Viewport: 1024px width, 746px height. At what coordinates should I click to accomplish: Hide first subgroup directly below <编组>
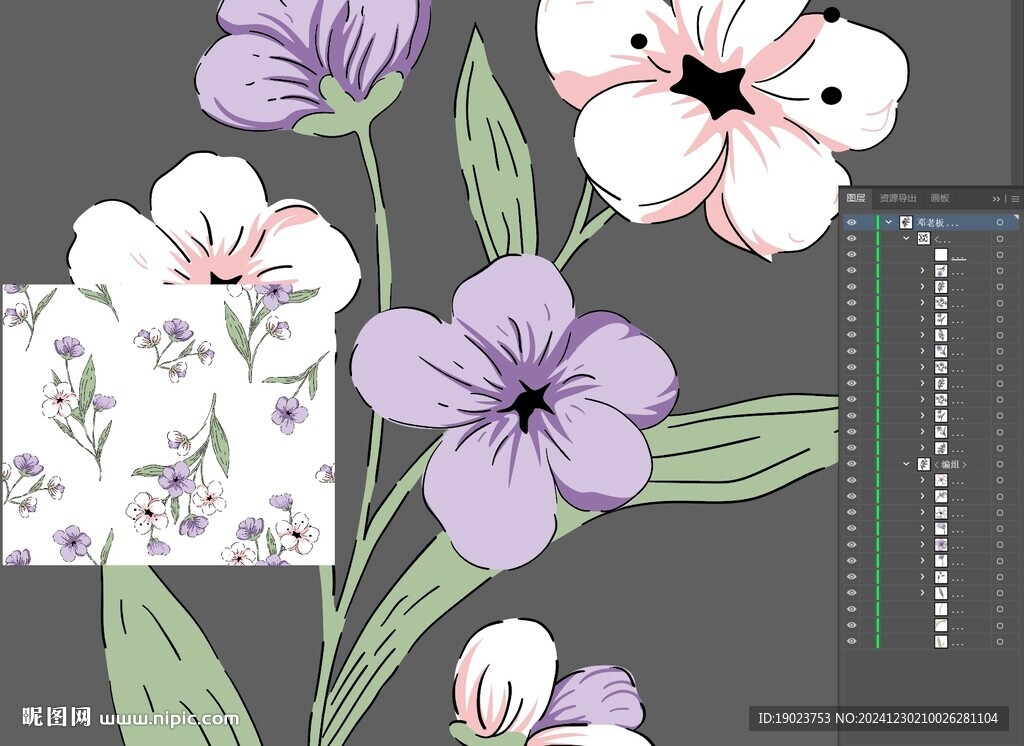point(852,480)
